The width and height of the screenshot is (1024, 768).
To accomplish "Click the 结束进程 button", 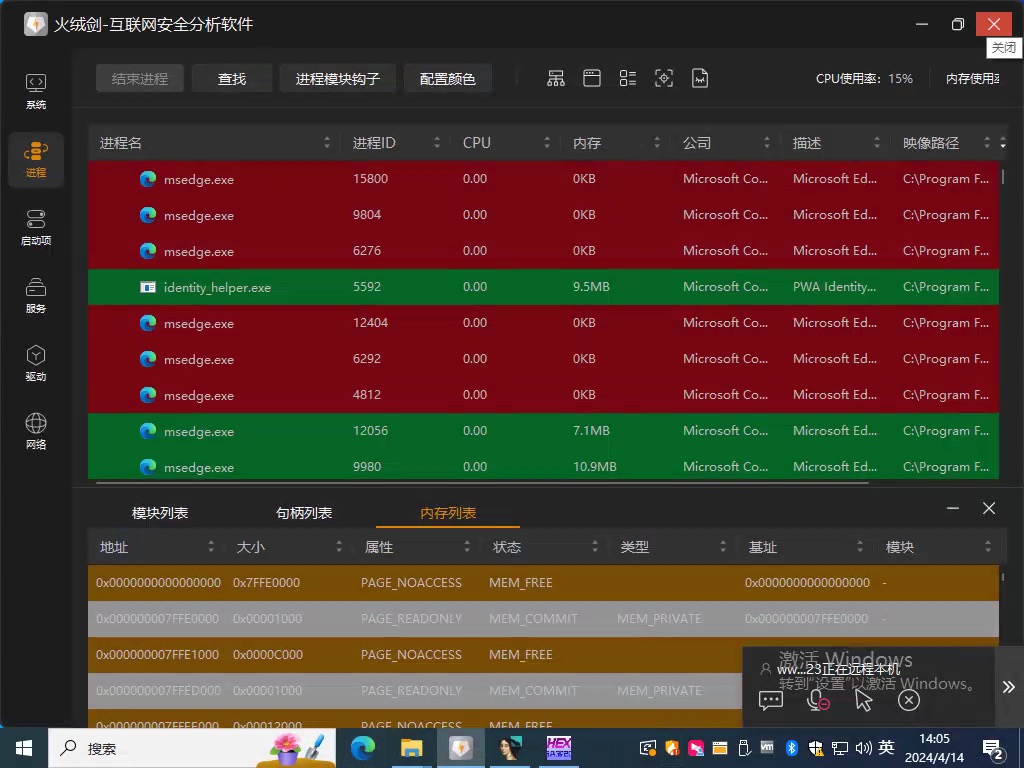I will pyautogui.click(x=140, y=79).
